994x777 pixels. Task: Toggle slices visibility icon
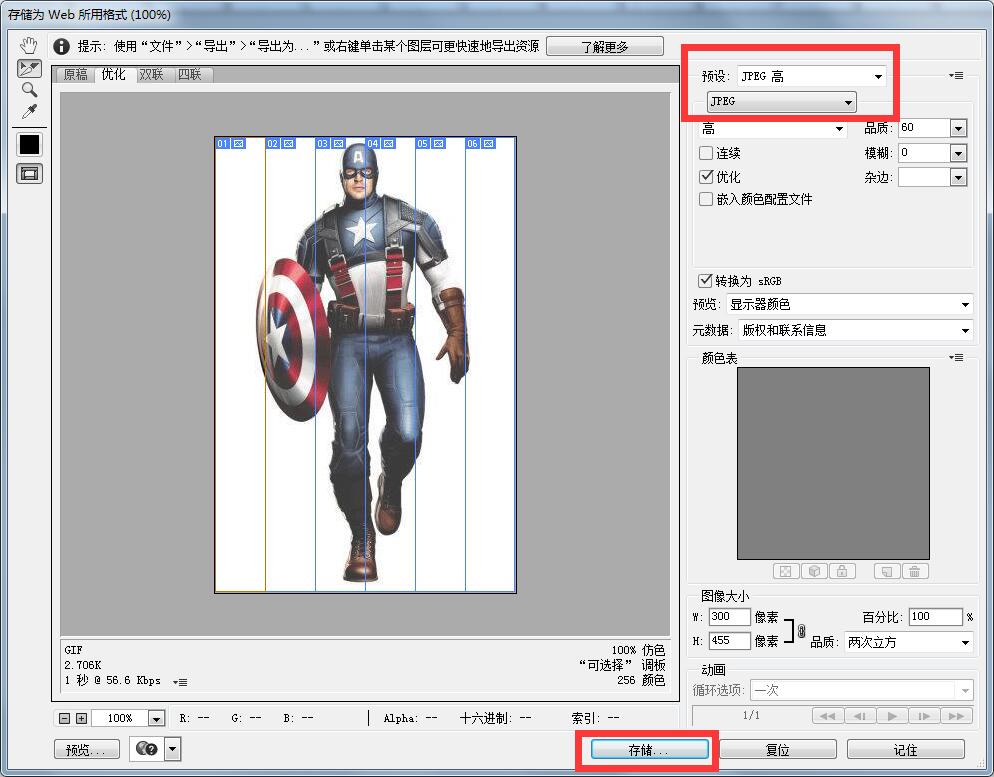point(29,173)
